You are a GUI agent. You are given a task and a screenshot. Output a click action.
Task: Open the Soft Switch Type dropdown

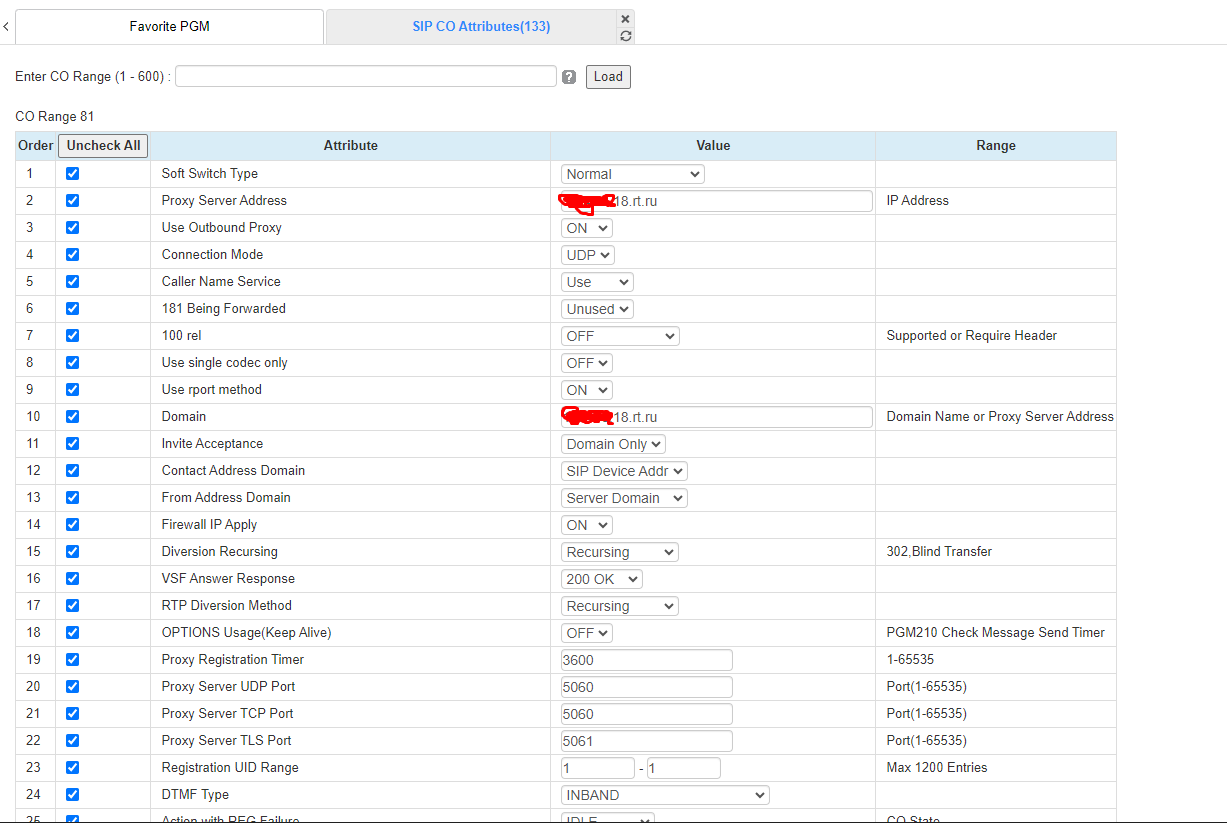coord(632,174)
